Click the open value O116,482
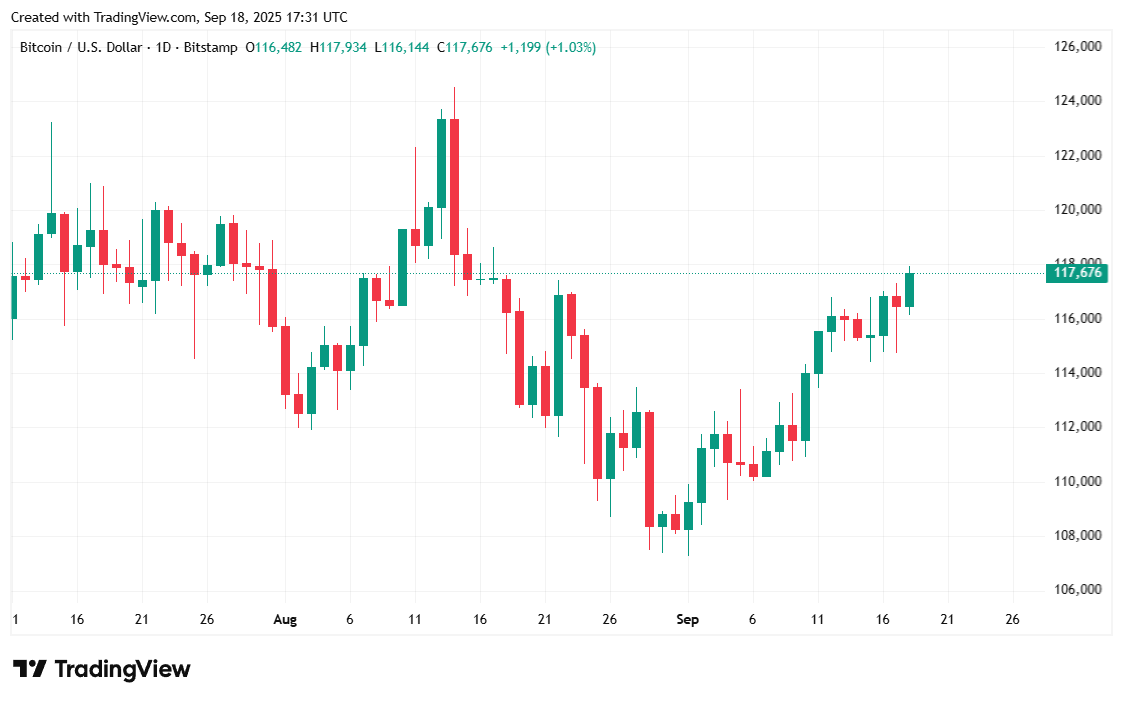Viewport: 1123px width, 703px height. pos(275,47)
